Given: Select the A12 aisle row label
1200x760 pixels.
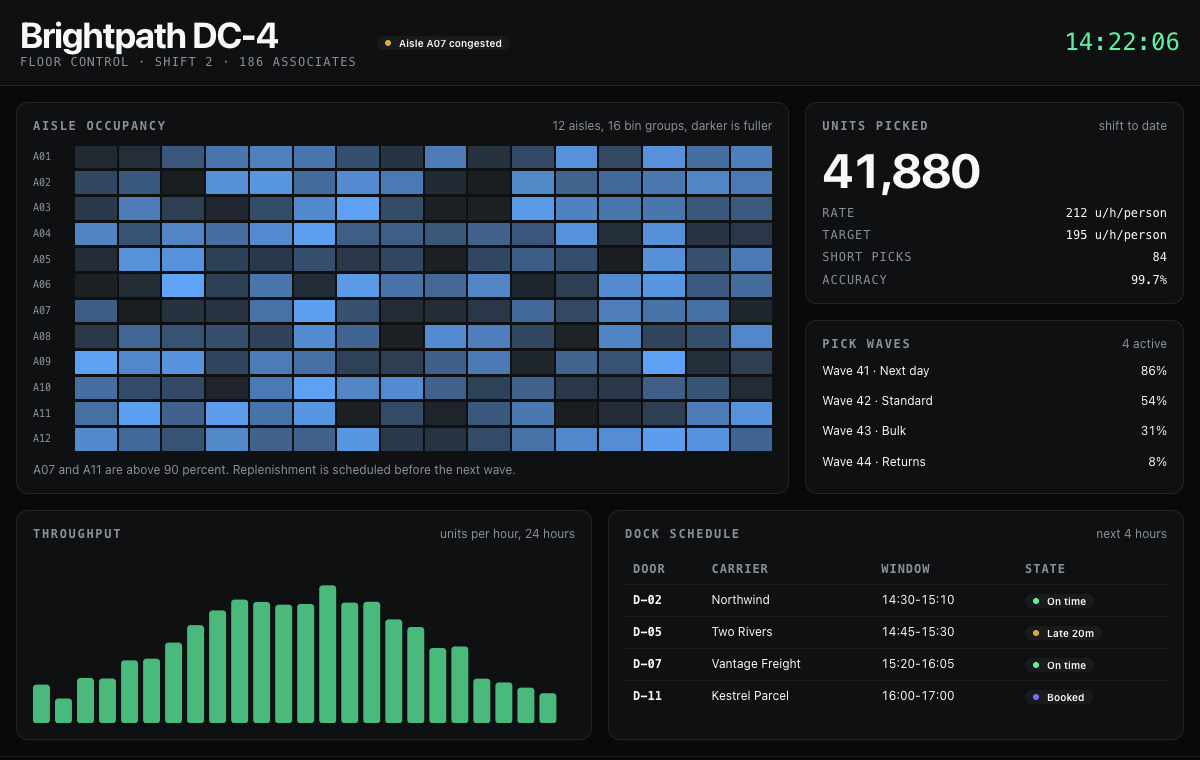Looking at the screenshot, I should click(42, 439).
